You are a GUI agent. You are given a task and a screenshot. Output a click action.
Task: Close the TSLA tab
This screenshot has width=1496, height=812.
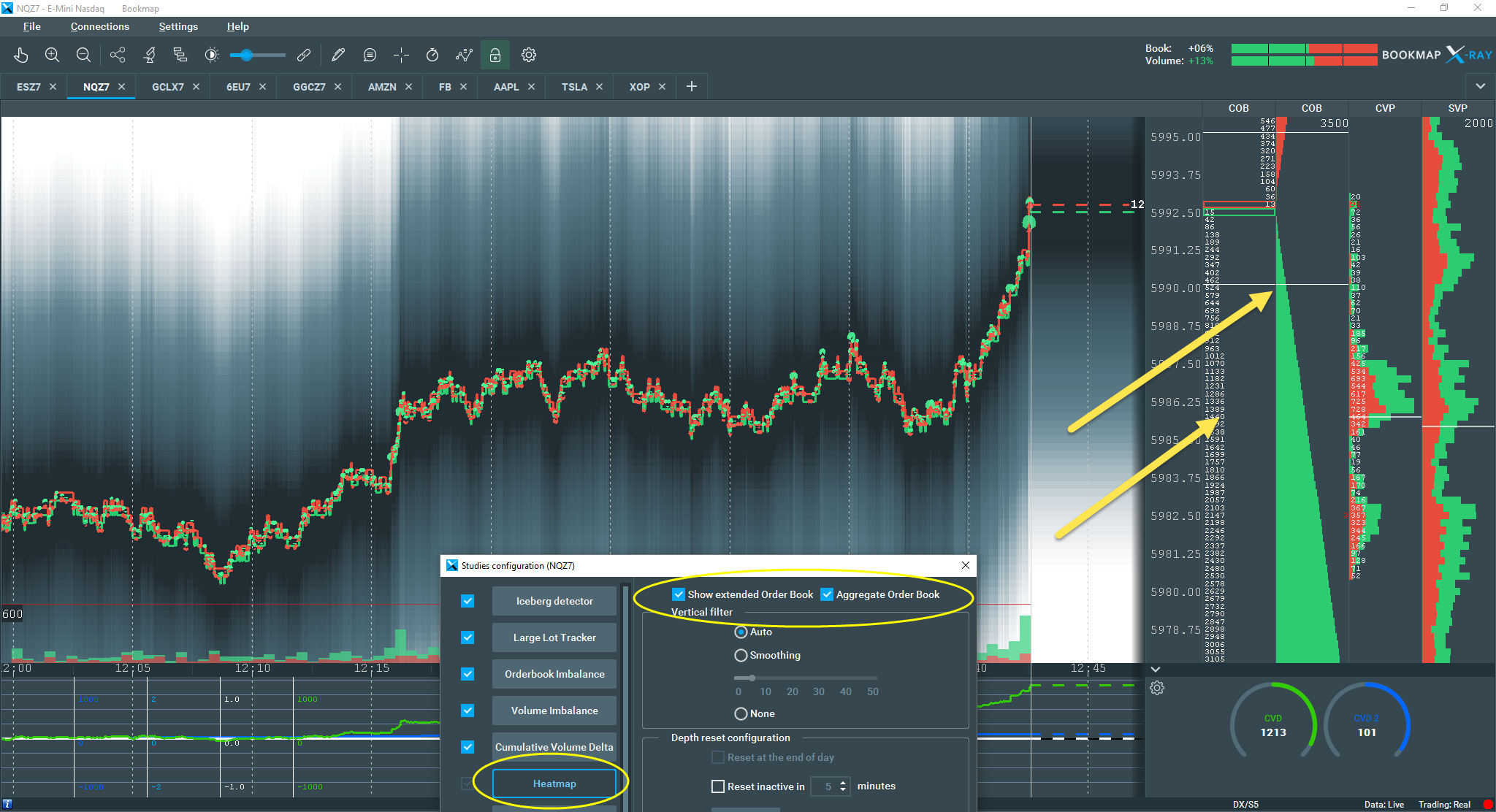[x=599, y=86]
